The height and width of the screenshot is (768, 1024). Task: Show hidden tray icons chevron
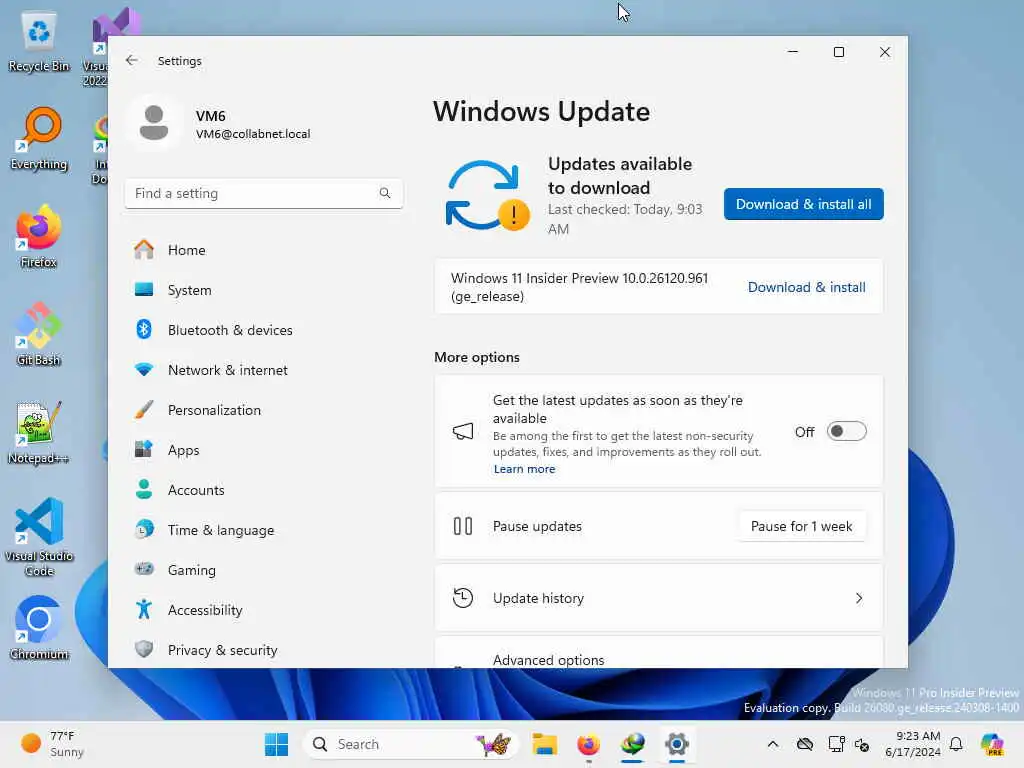(x=773, y=744)
